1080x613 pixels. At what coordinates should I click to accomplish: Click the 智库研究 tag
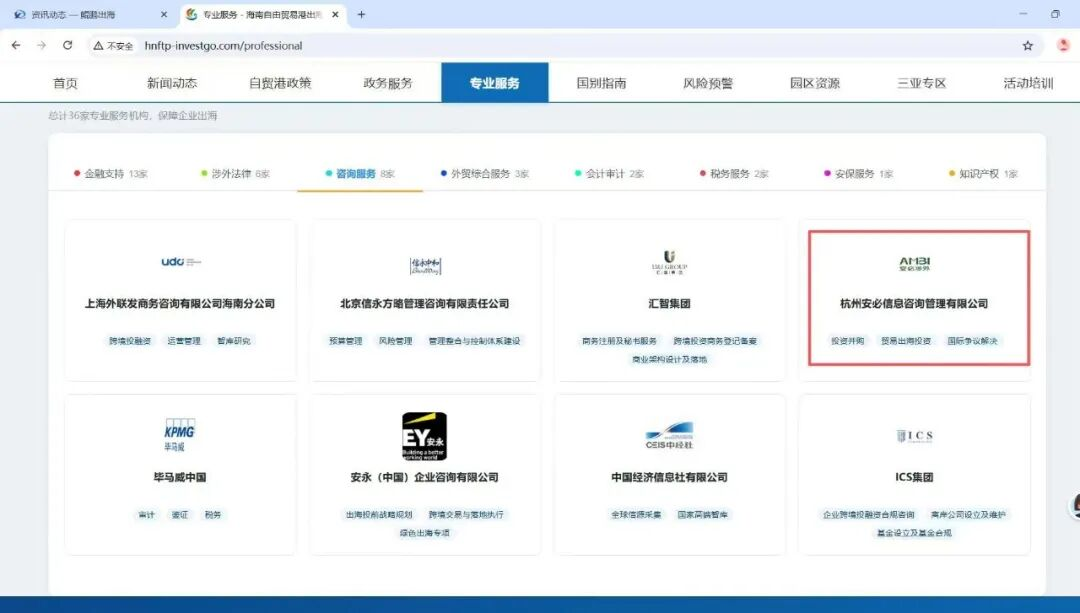coord(234,340)
